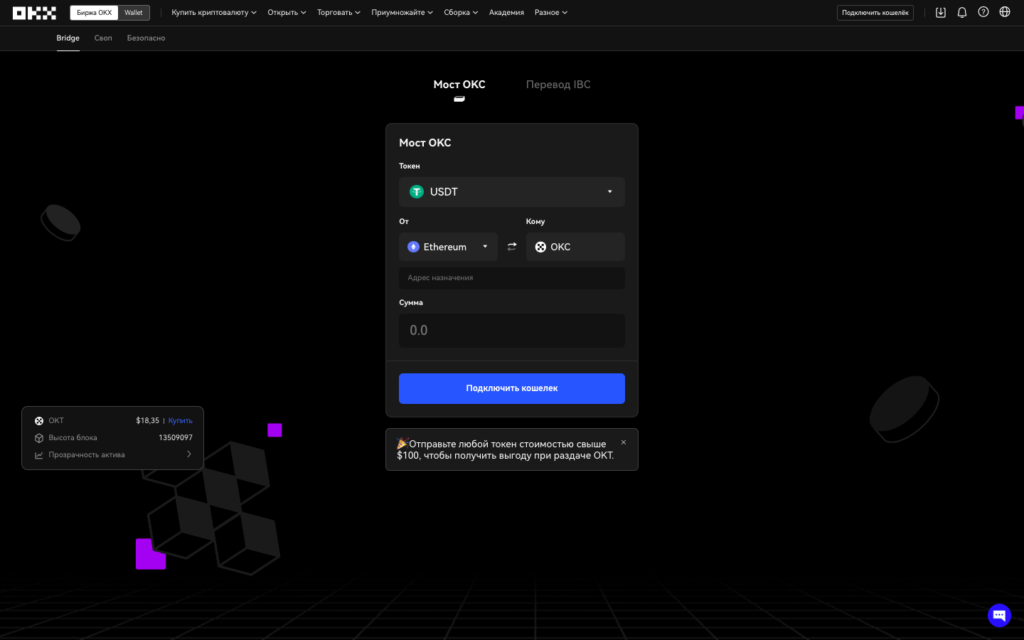Click Купить link beside OKT price

point(180,421)
